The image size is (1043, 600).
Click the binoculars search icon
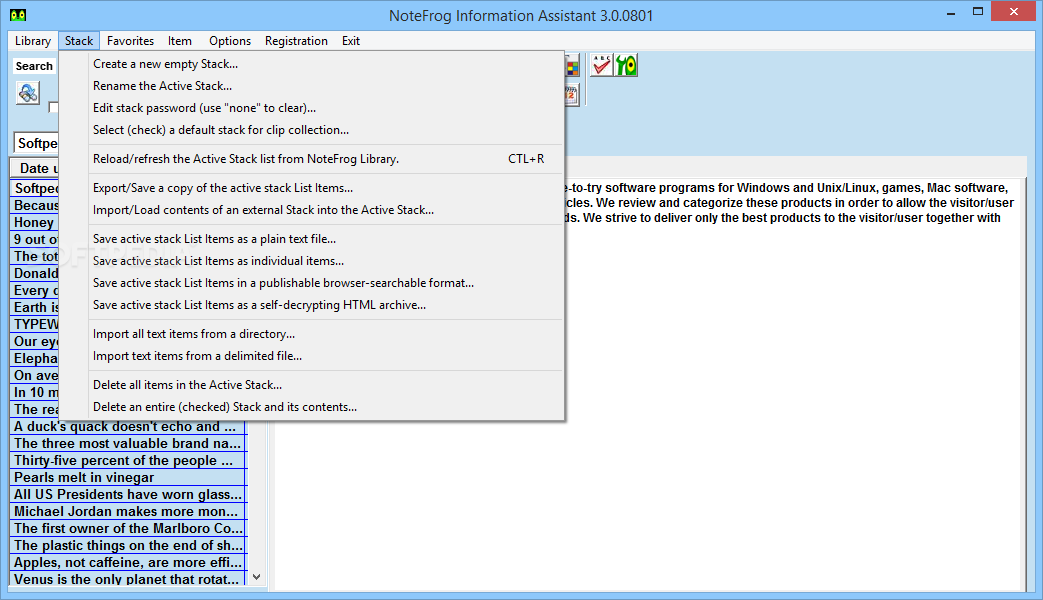[x=28, y=92]
